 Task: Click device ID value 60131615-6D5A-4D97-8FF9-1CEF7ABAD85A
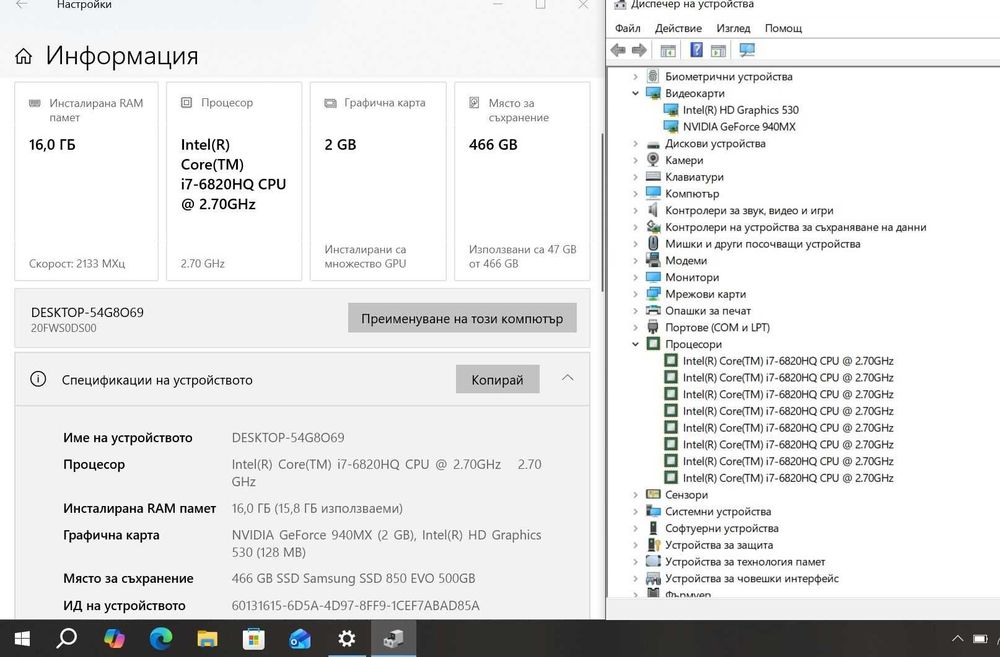click(355, 605)
